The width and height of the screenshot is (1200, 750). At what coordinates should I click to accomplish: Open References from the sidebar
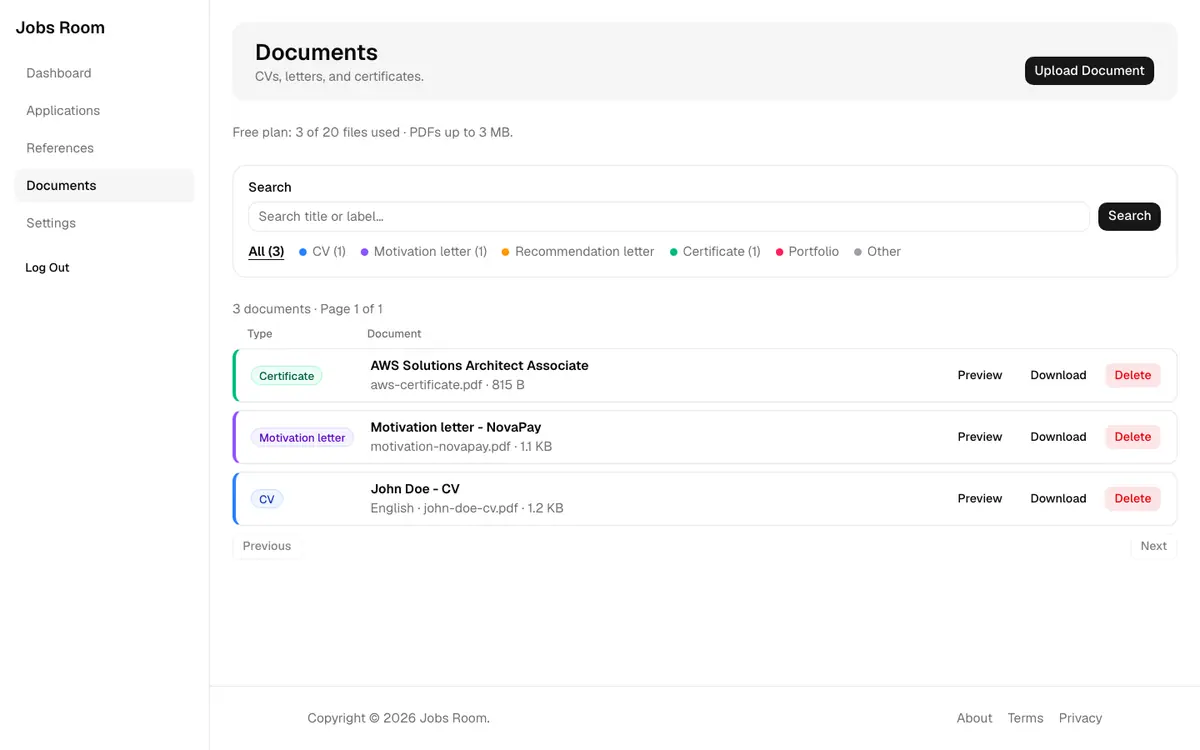(104, 148)
